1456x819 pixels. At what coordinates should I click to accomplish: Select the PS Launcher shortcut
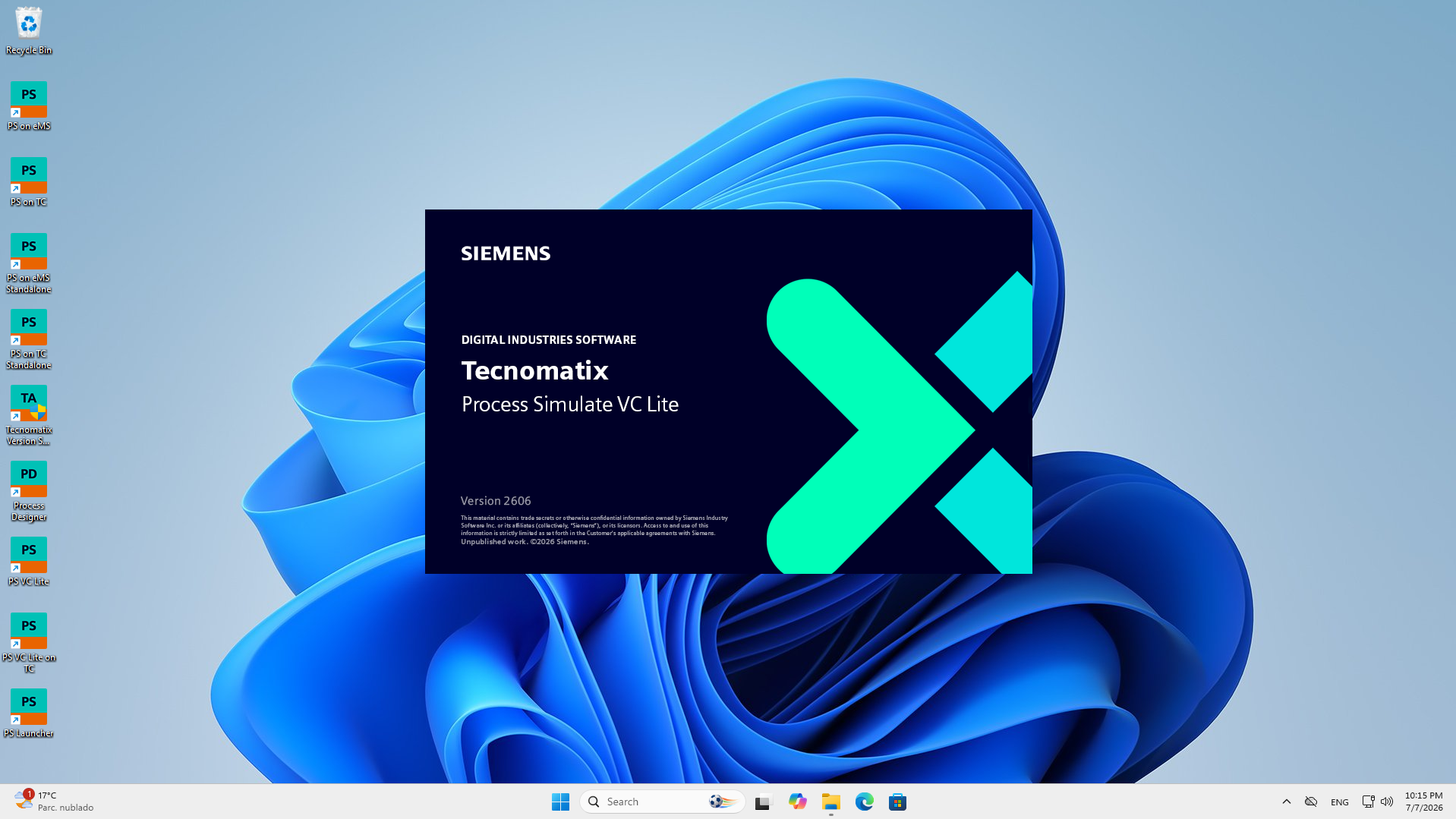pyautogui.click(x=29, y=713)
